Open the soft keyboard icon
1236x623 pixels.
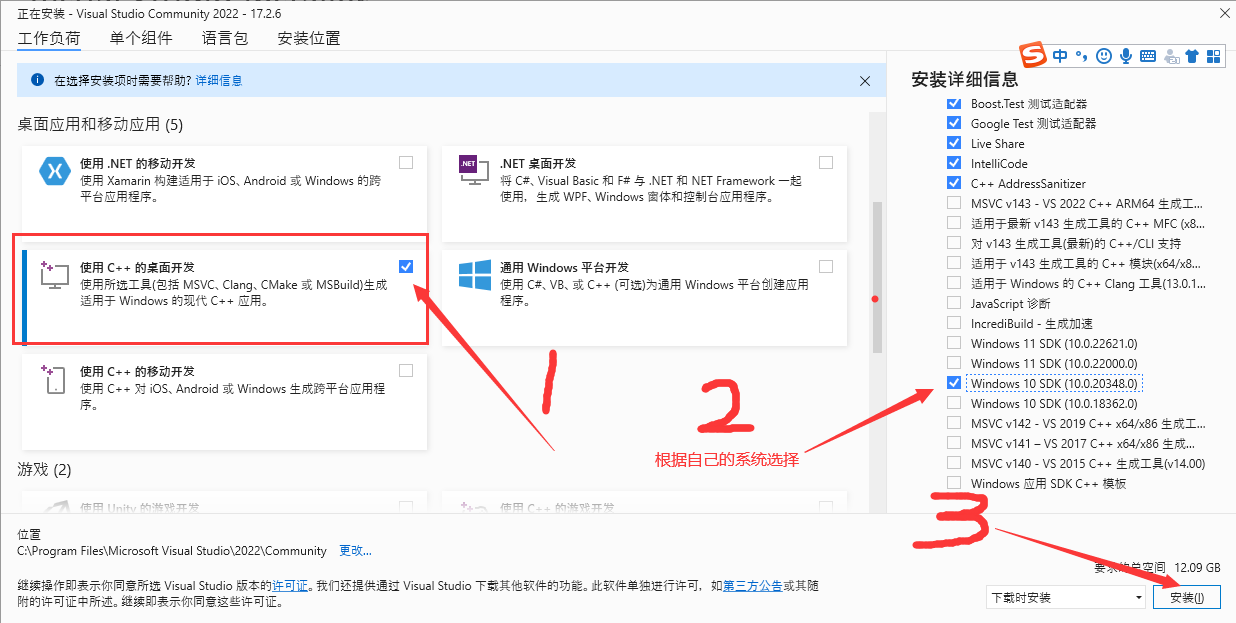1148,56
